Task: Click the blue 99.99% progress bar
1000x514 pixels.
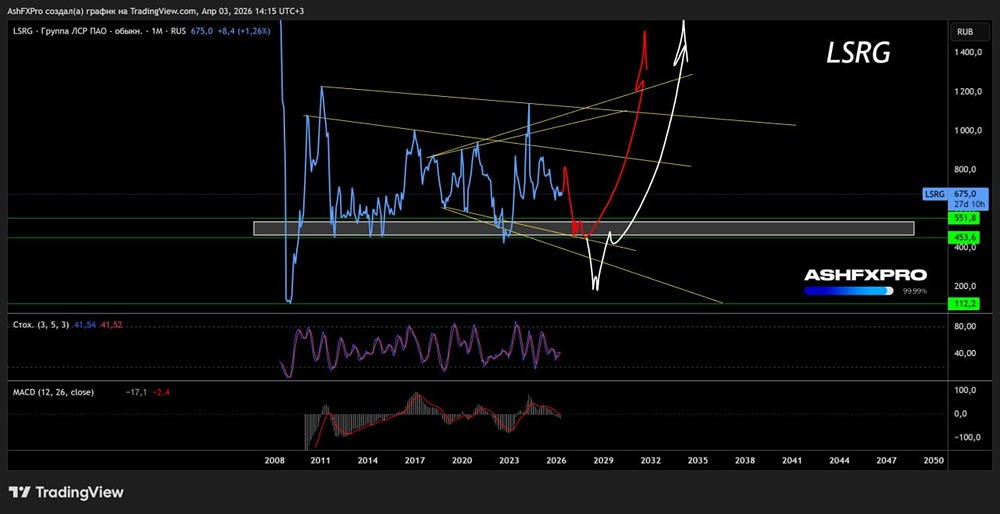Action: 848,291
